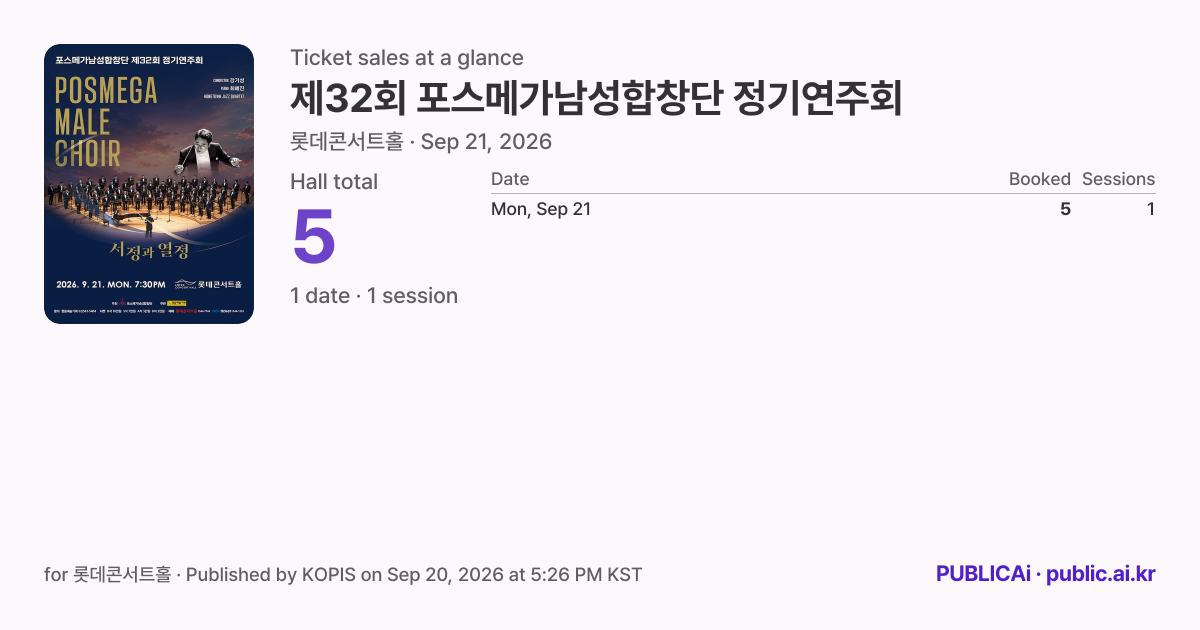
Task: Open the '제32회 포스메가남성합창단 정기연주회' title
Action: click(x=596, y=98)
